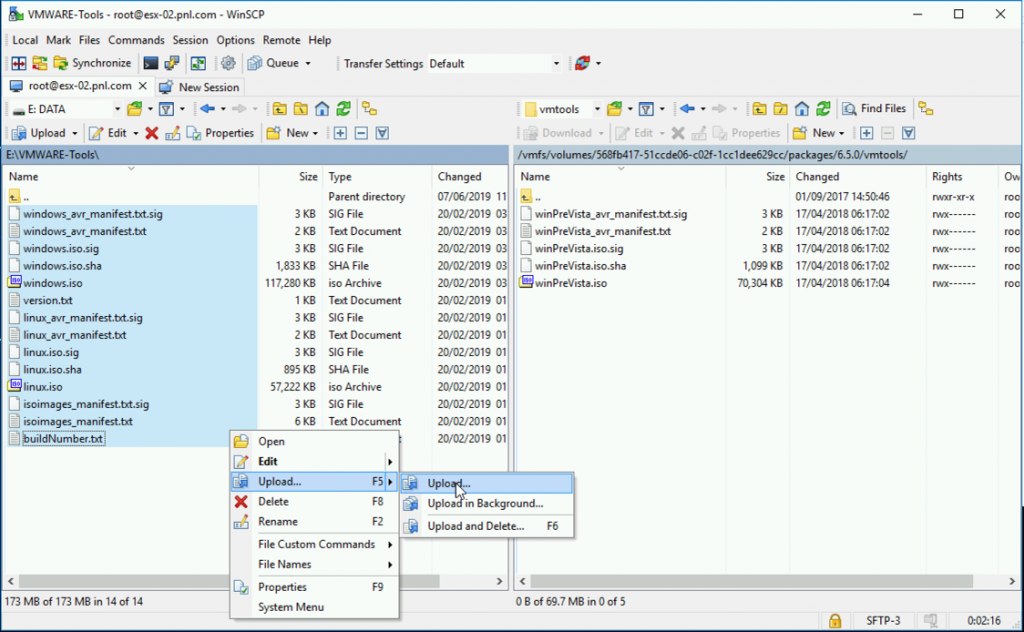Viewport: 1024px width, 632px height.
Task: Expand the Transfer Settings Default dropdown
Action: (x=557, y=64)
